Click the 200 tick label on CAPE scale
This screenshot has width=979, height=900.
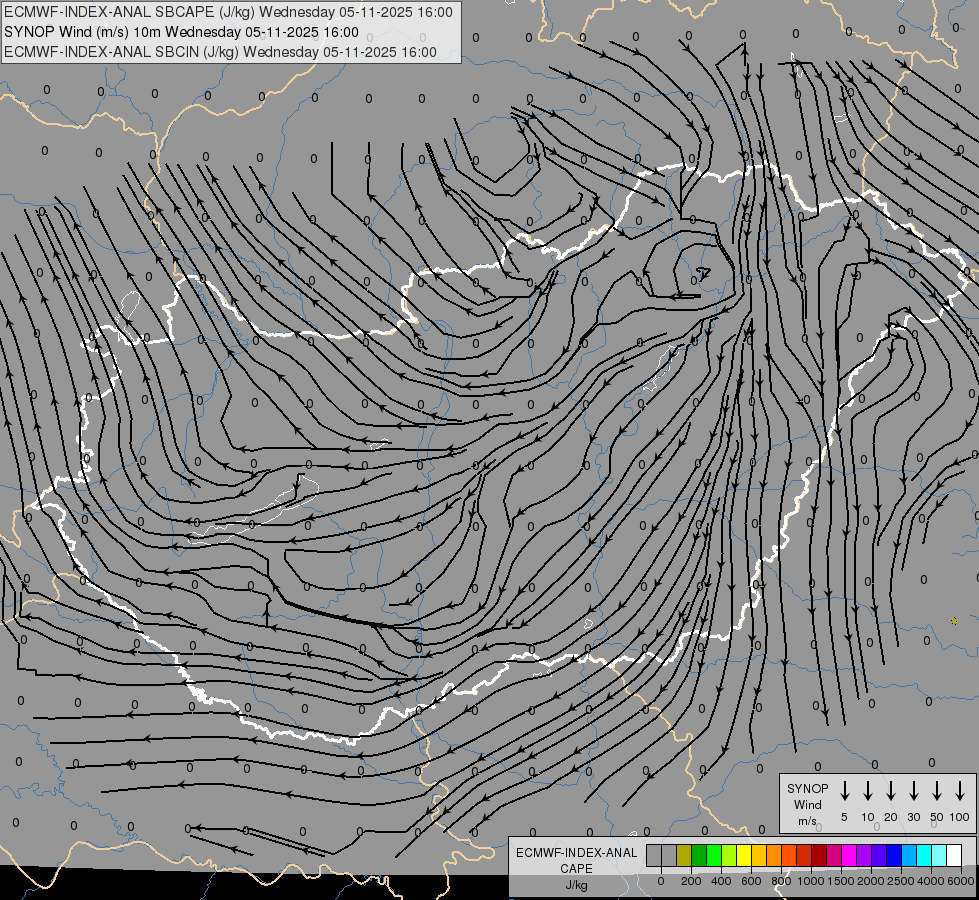pos(691,881)
